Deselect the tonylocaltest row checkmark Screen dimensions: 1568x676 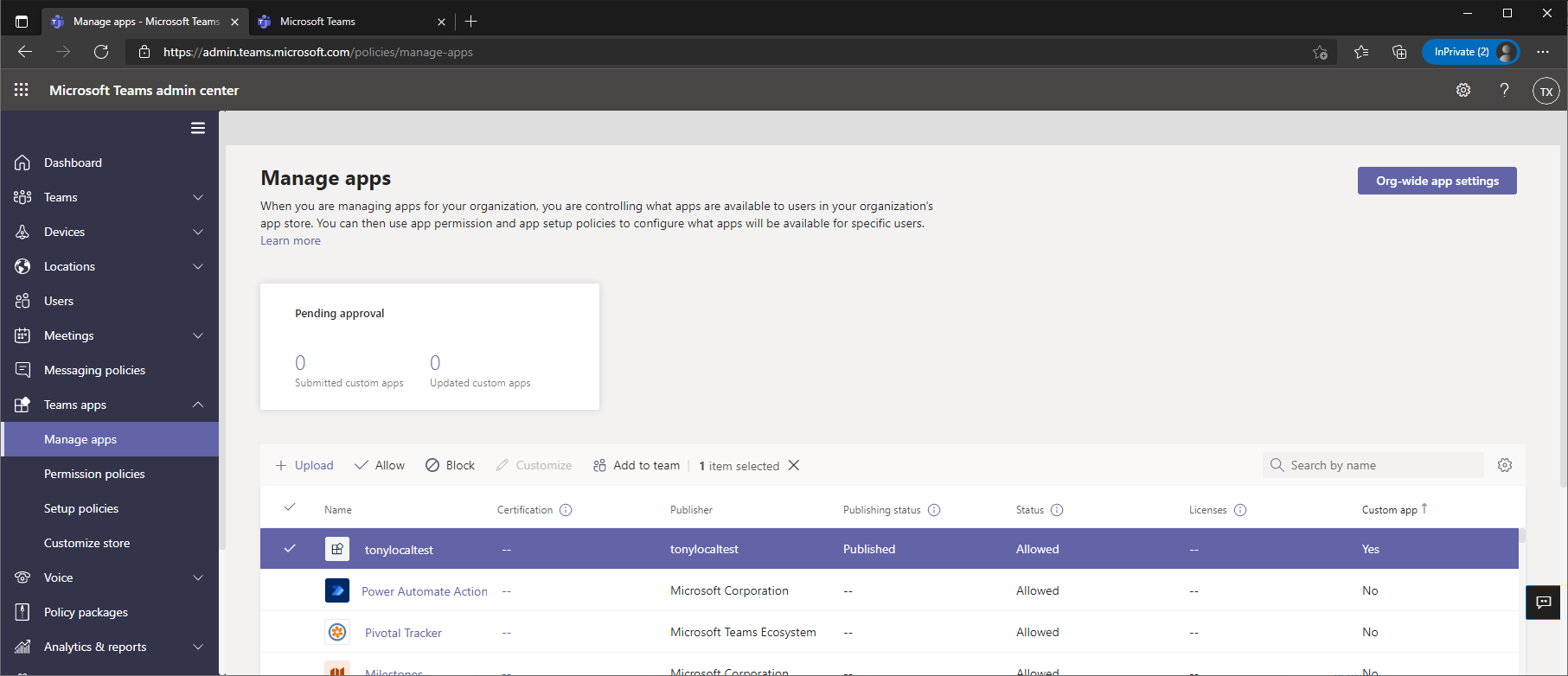[x=290, y=548]
